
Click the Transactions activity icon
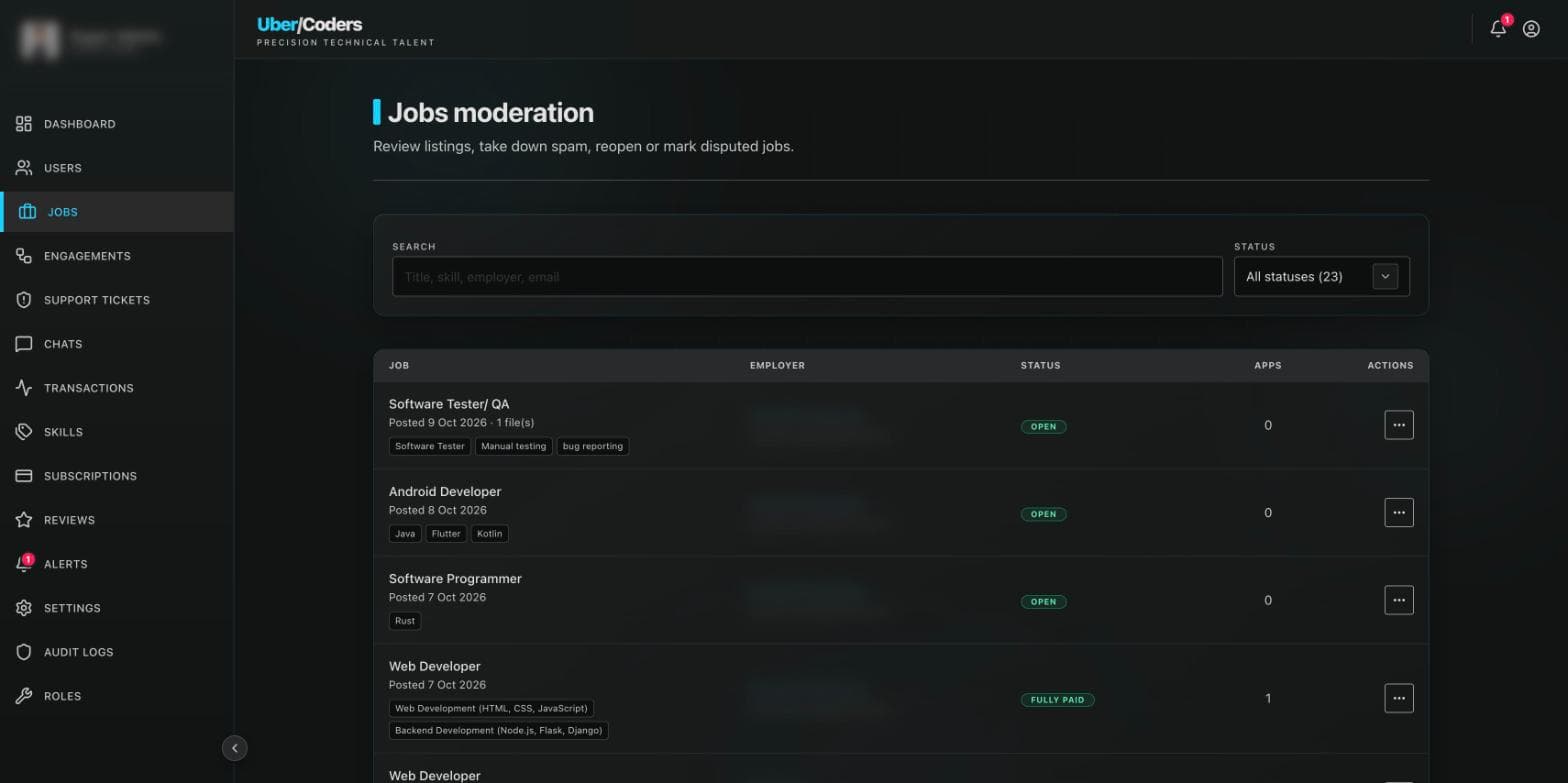[24, 388]
